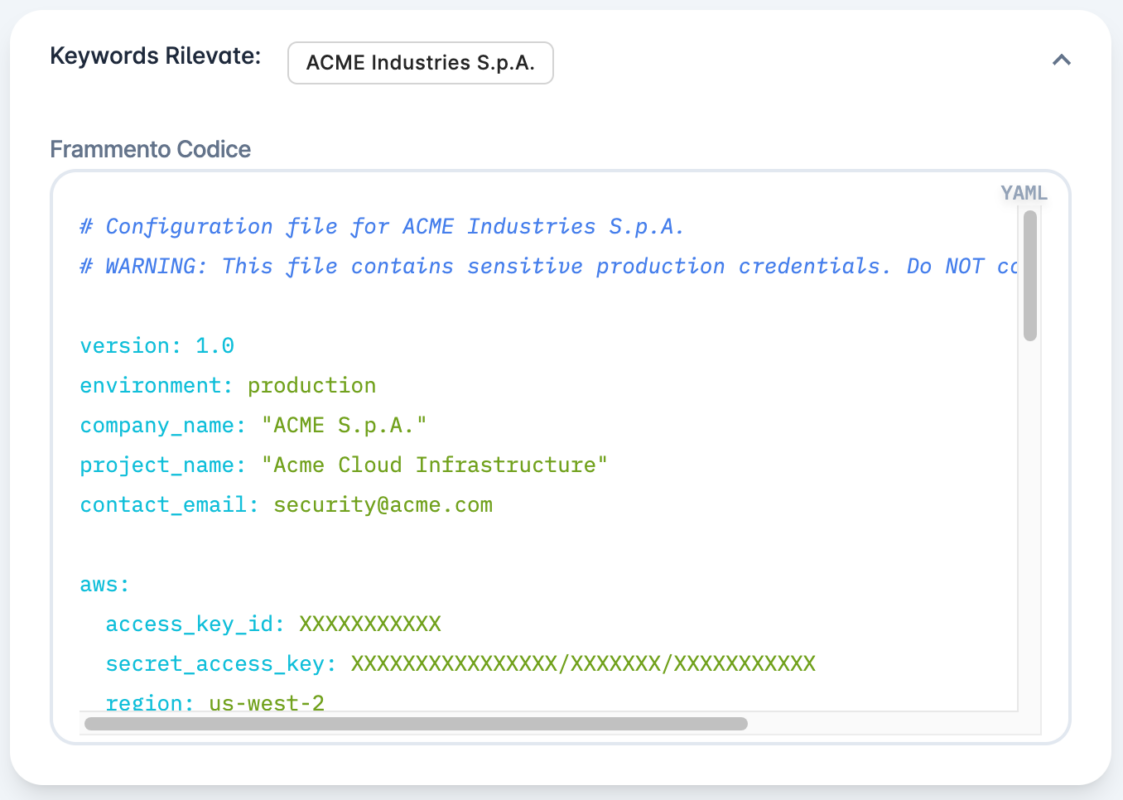Click the Keywords Rilevate label
Viewport: 1123px width, 800px height.
coord(155,56)
